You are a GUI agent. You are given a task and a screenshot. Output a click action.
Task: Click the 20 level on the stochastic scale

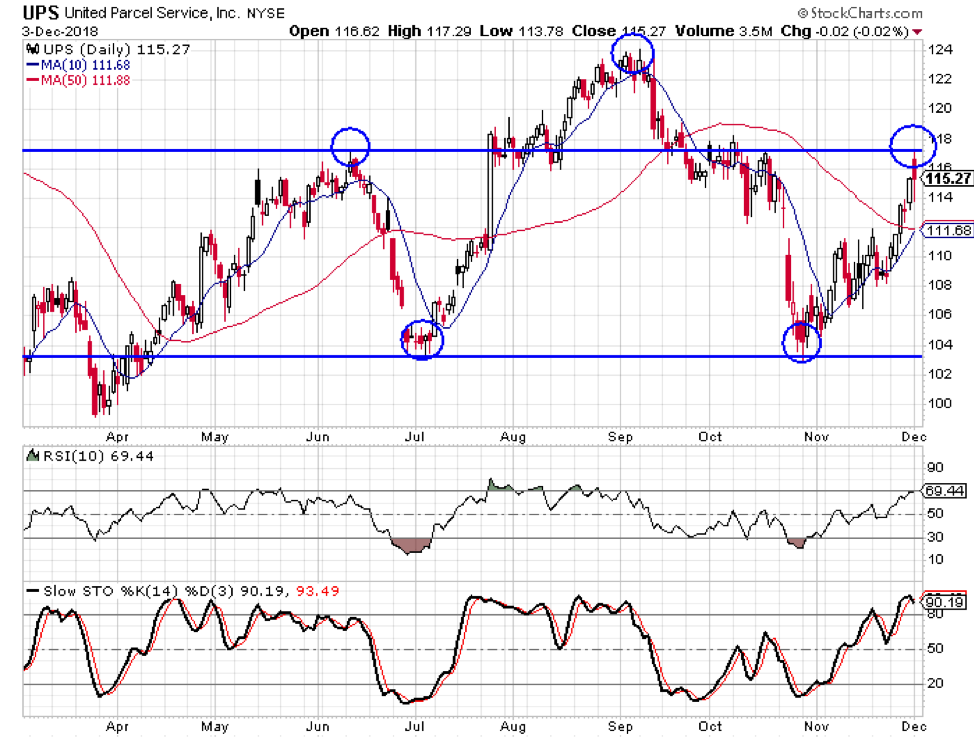pyautogui.click(x=935, y=683)
